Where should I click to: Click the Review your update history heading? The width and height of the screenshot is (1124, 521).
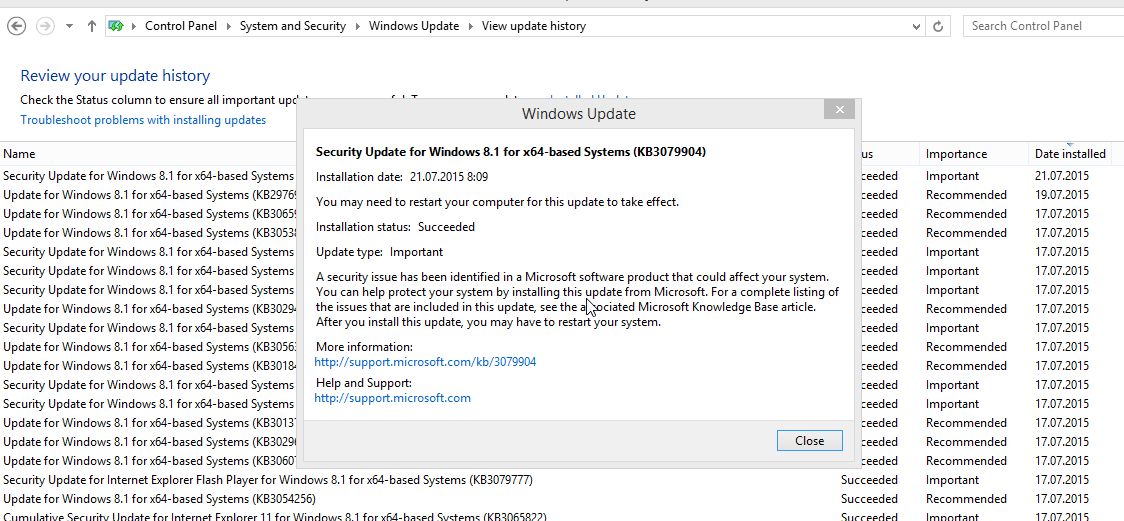115,75
